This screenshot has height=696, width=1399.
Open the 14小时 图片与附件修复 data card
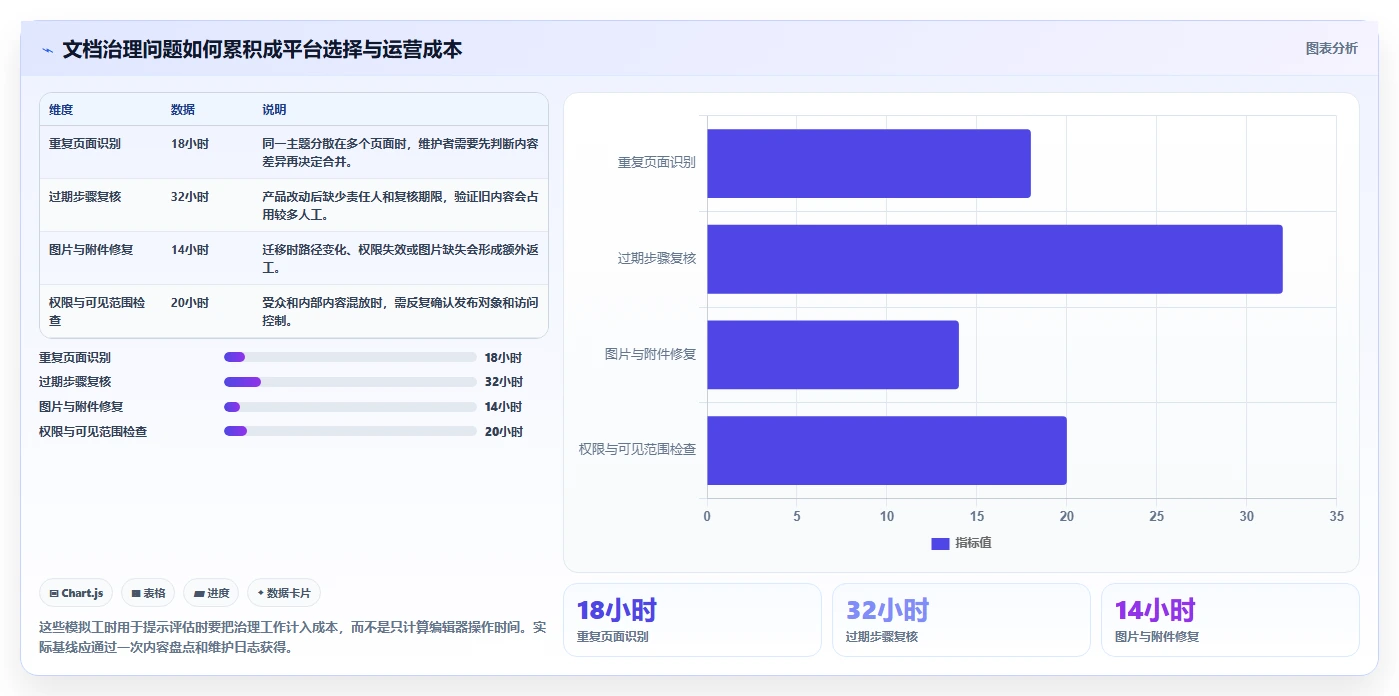pos(1230,620)
